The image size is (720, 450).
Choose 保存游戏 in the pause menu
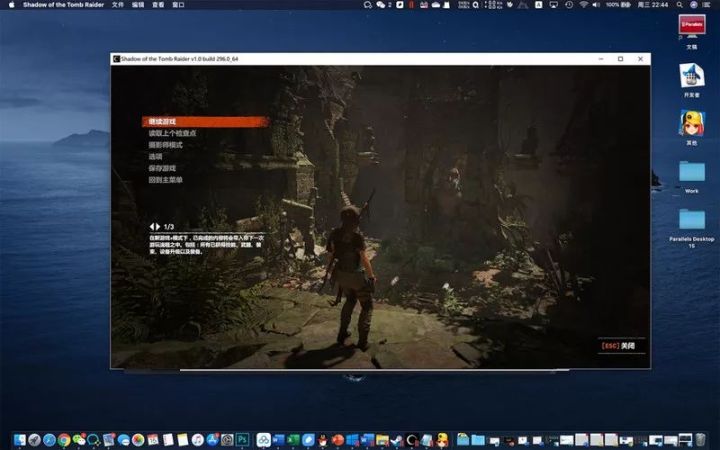[x=162, y=168]
